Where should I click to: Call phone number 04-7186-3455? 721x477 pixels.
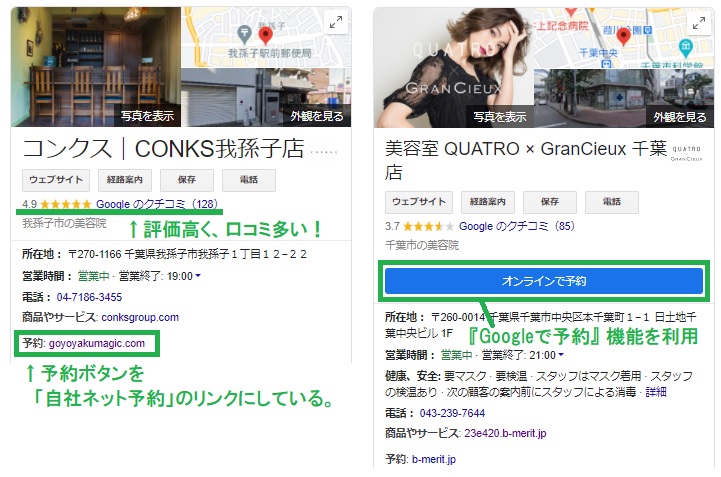click(89, 297)
